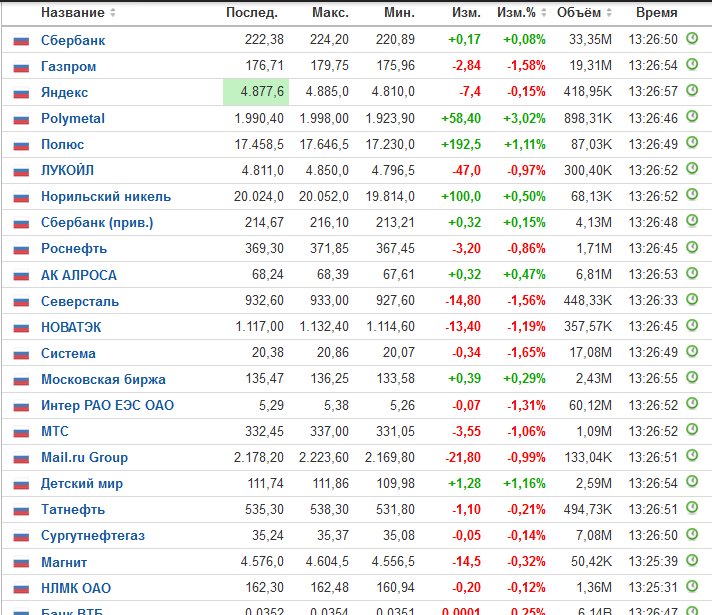
Task: Click the clock icon in the Норильский никель row
Action: tap(692, 194)
